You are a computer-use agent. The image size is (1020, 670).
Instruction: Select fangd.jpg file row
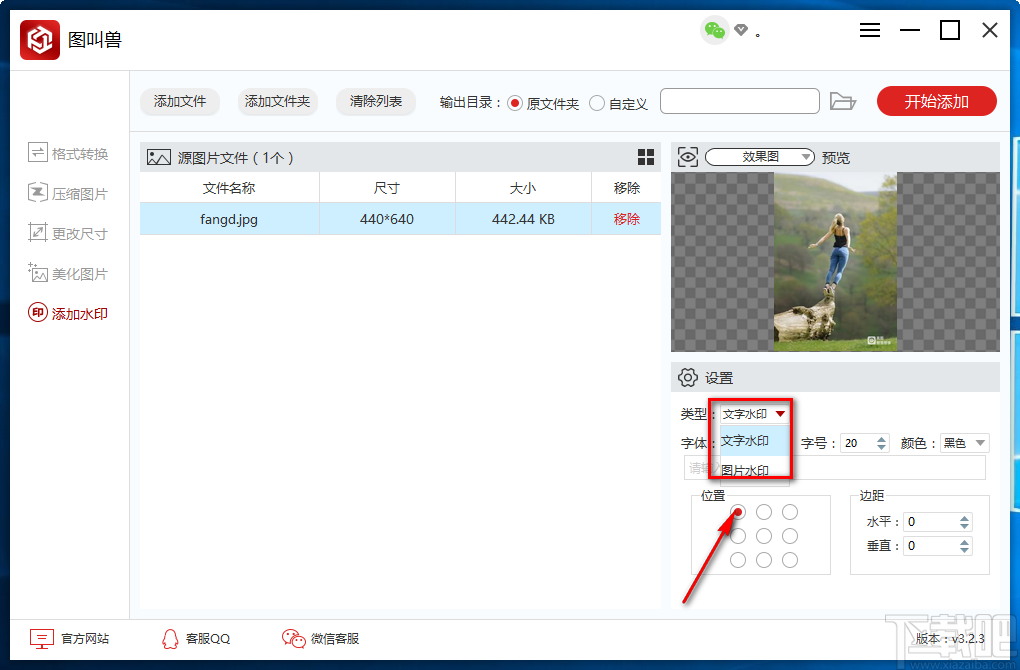400,219
